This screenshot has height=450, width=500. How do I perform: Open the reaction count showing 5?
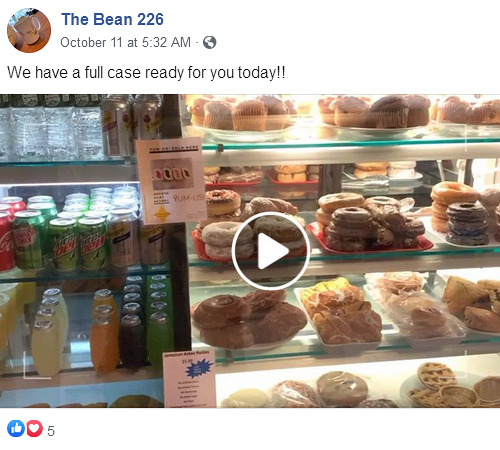pos(51,431)
